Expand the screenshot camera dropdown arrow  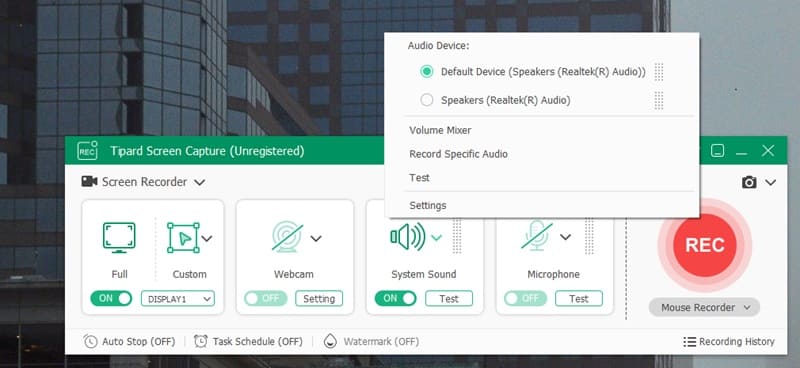click(x=770, y=182)
